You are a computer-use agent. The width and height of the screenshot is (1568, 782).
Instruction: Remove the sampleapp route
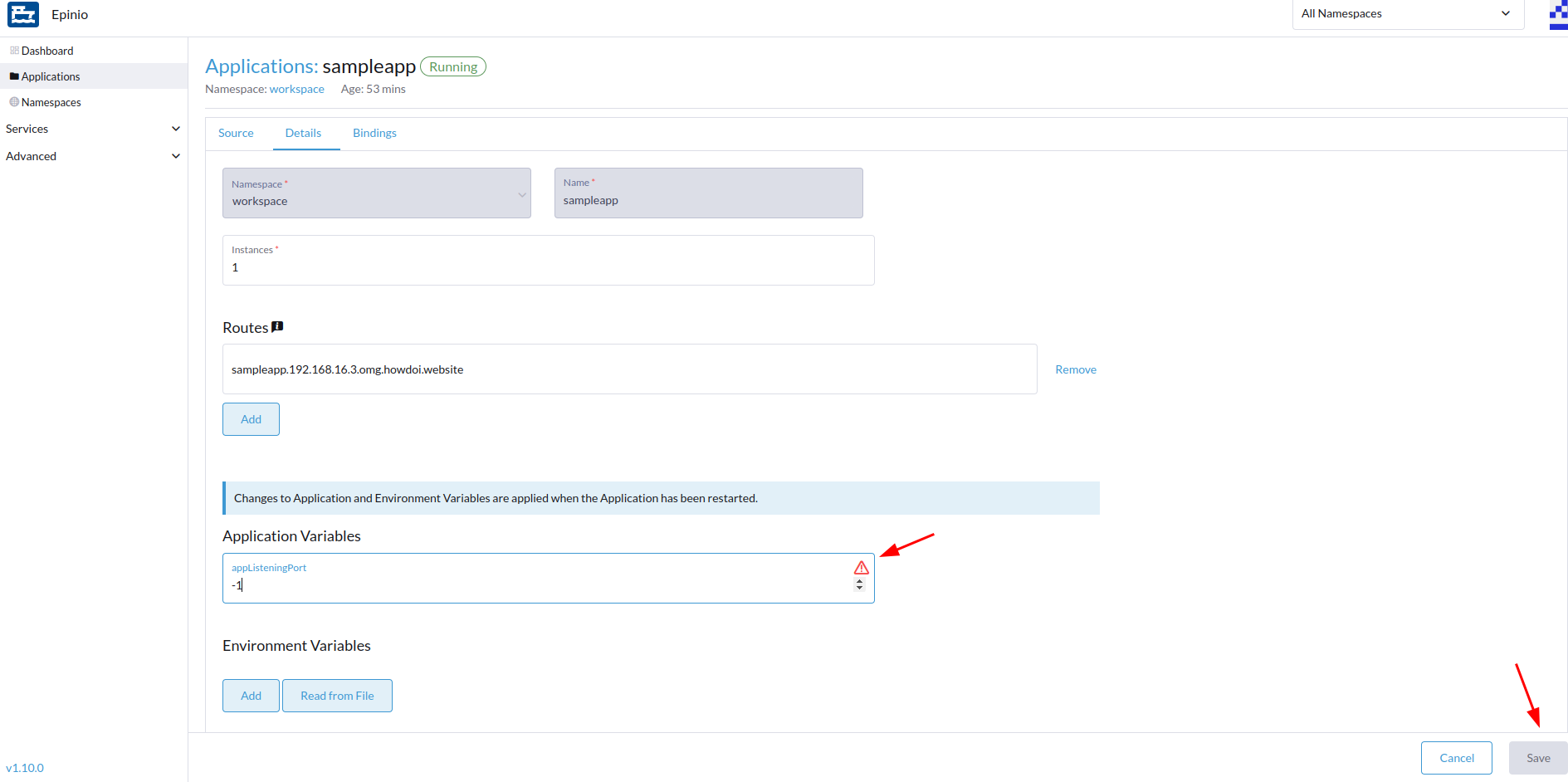coord(1075,369)
